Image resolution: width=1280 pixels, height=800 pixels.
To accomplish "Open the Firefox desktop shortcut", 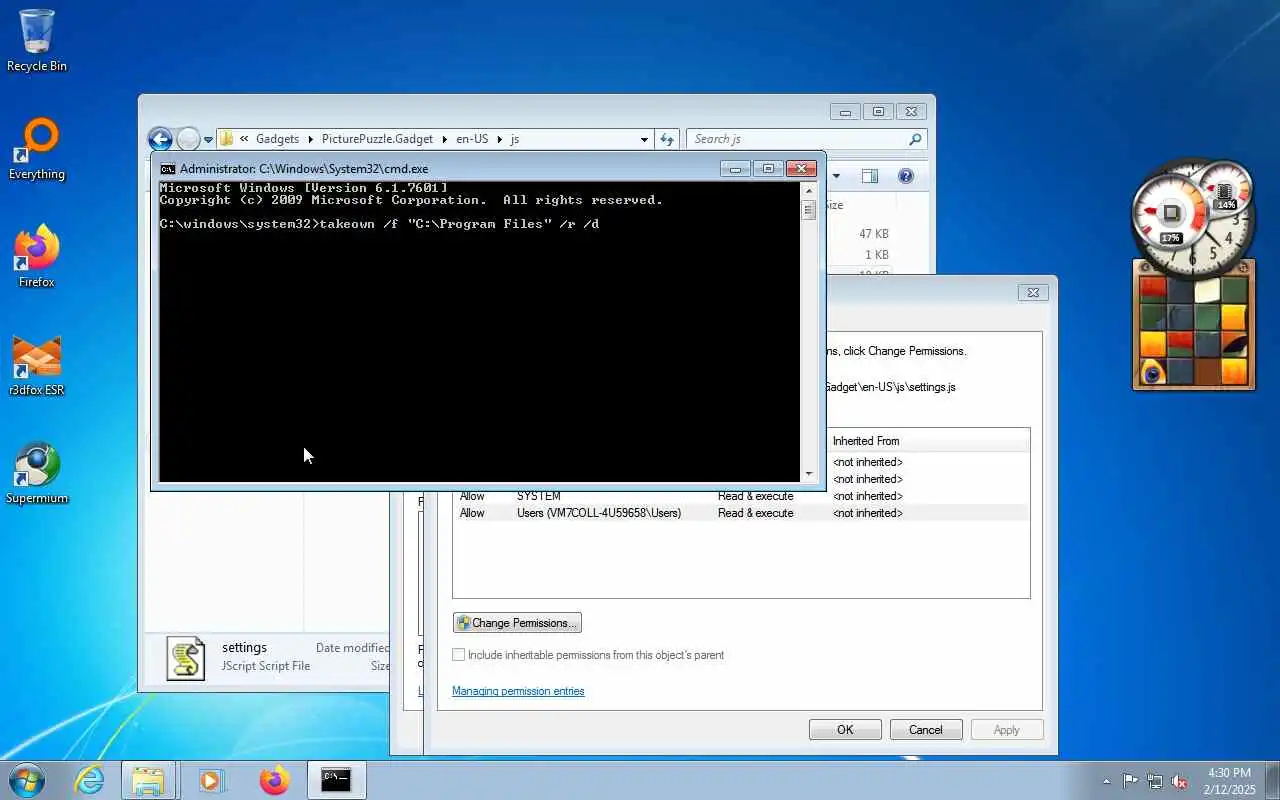I will point(37,256).
